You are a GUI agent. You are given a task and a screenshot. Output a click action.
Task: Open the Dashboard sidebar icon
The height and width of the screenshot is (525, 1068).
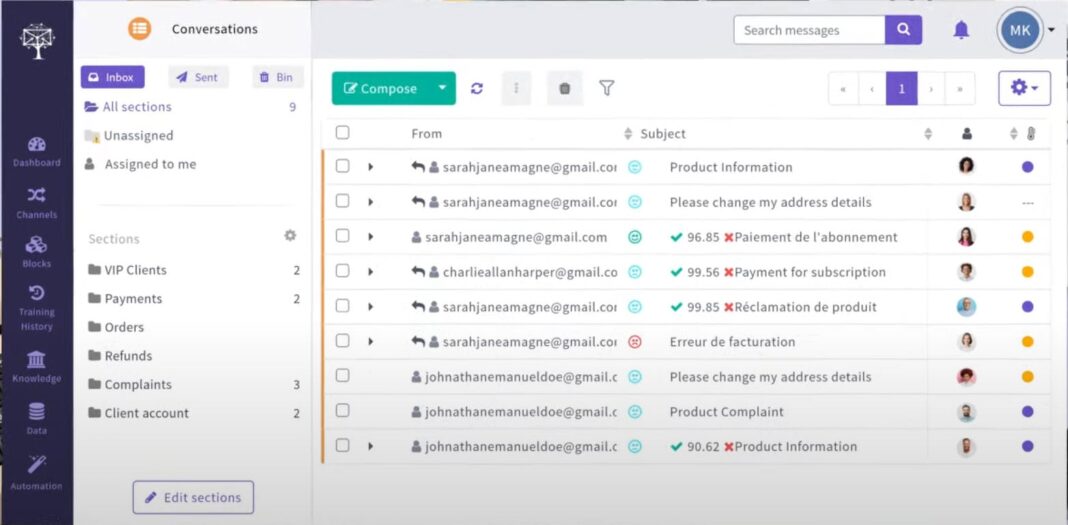coord(36,144)
